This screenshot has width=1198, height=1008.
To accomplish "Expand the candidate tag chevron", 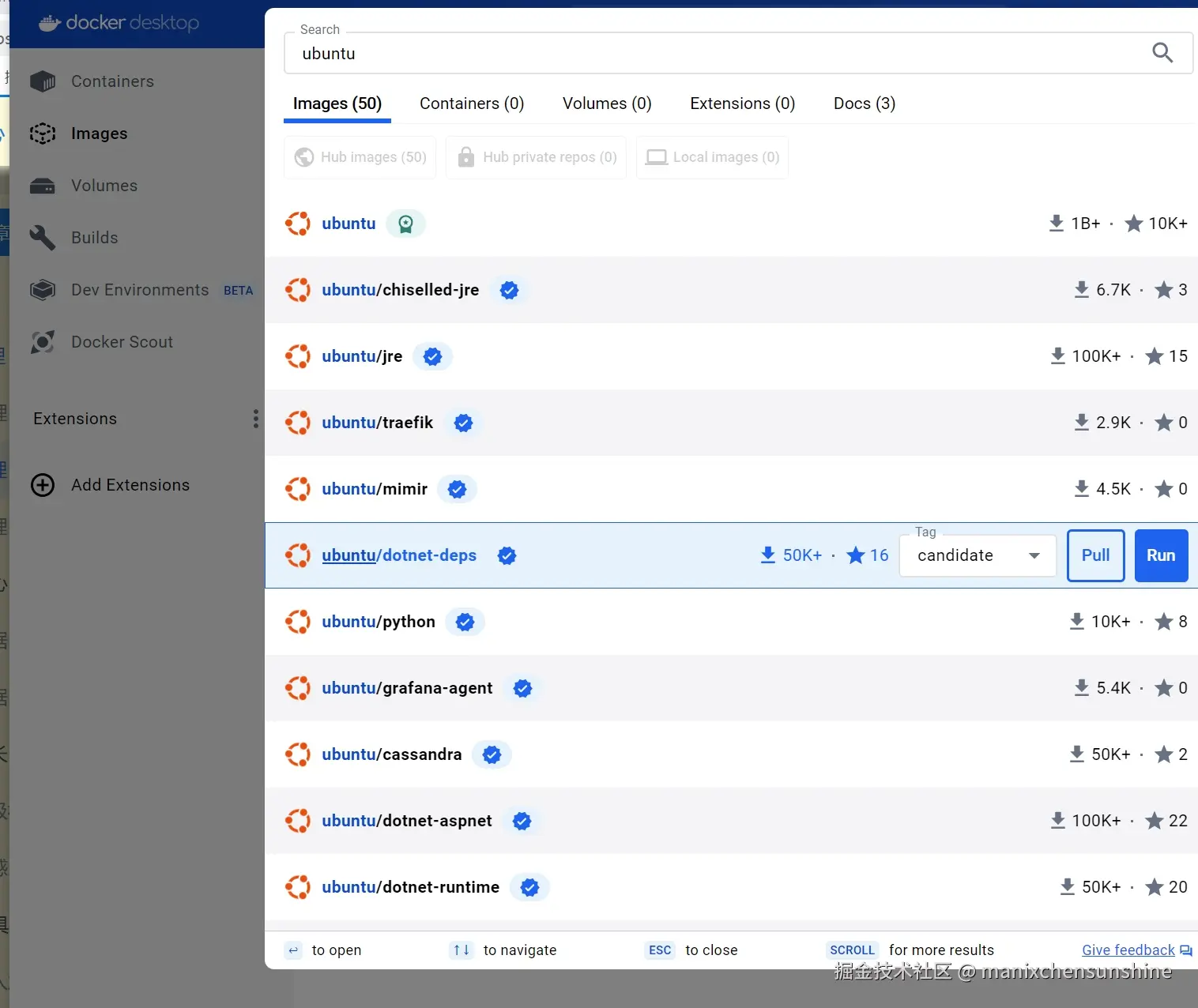I will [1034, 555].
